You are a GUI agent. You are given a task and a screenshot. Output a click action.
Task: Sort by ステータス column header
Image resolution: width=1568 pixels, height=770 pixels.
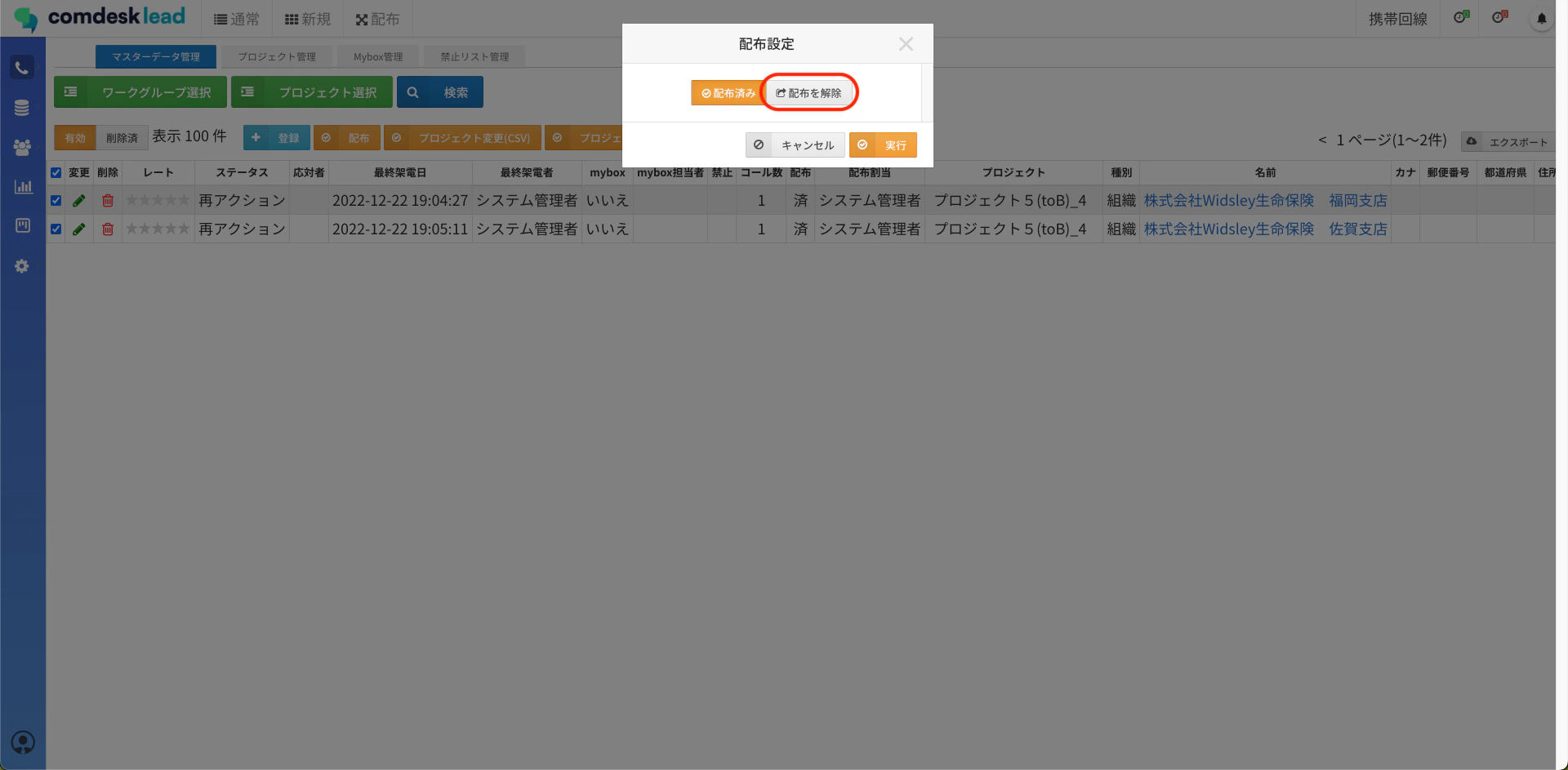242,173
